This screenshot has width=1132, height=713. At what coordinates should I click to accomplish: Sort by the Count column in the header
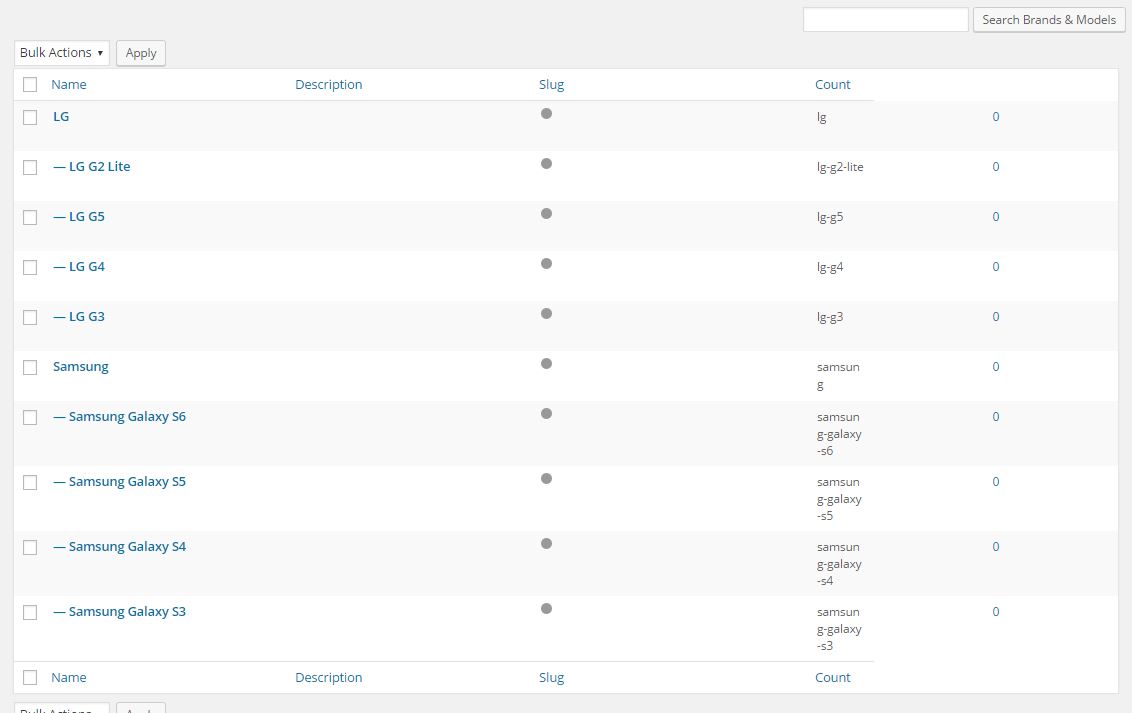832,84
